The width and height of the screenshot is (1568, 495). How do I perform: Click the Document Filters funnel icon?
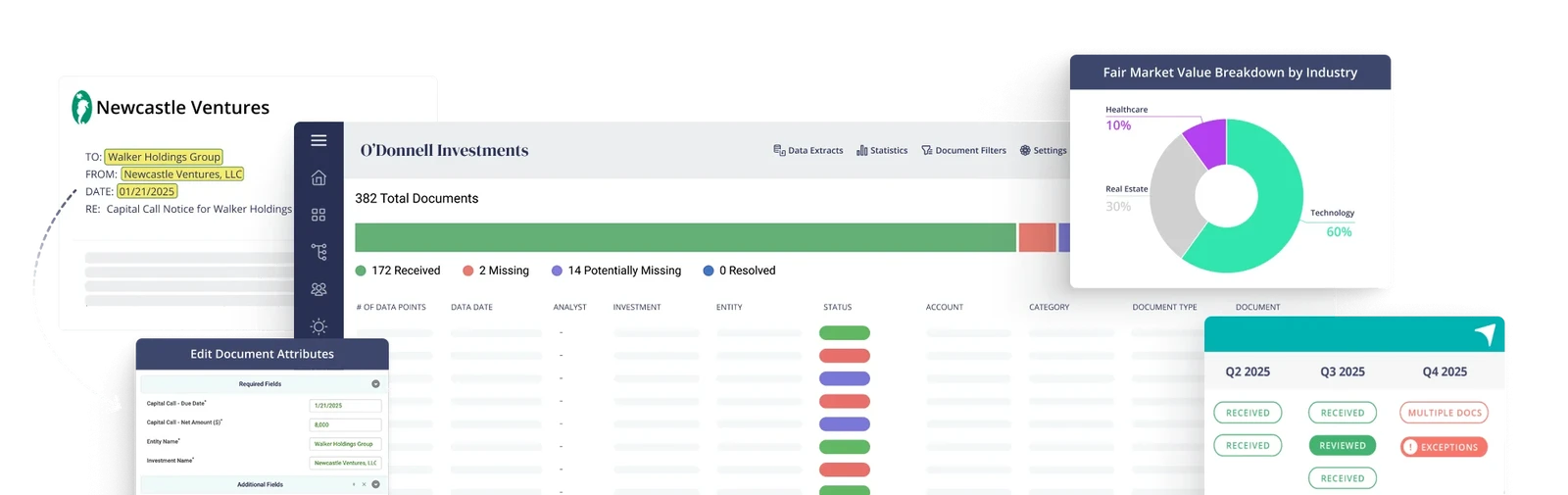click(x=927, y=150)
